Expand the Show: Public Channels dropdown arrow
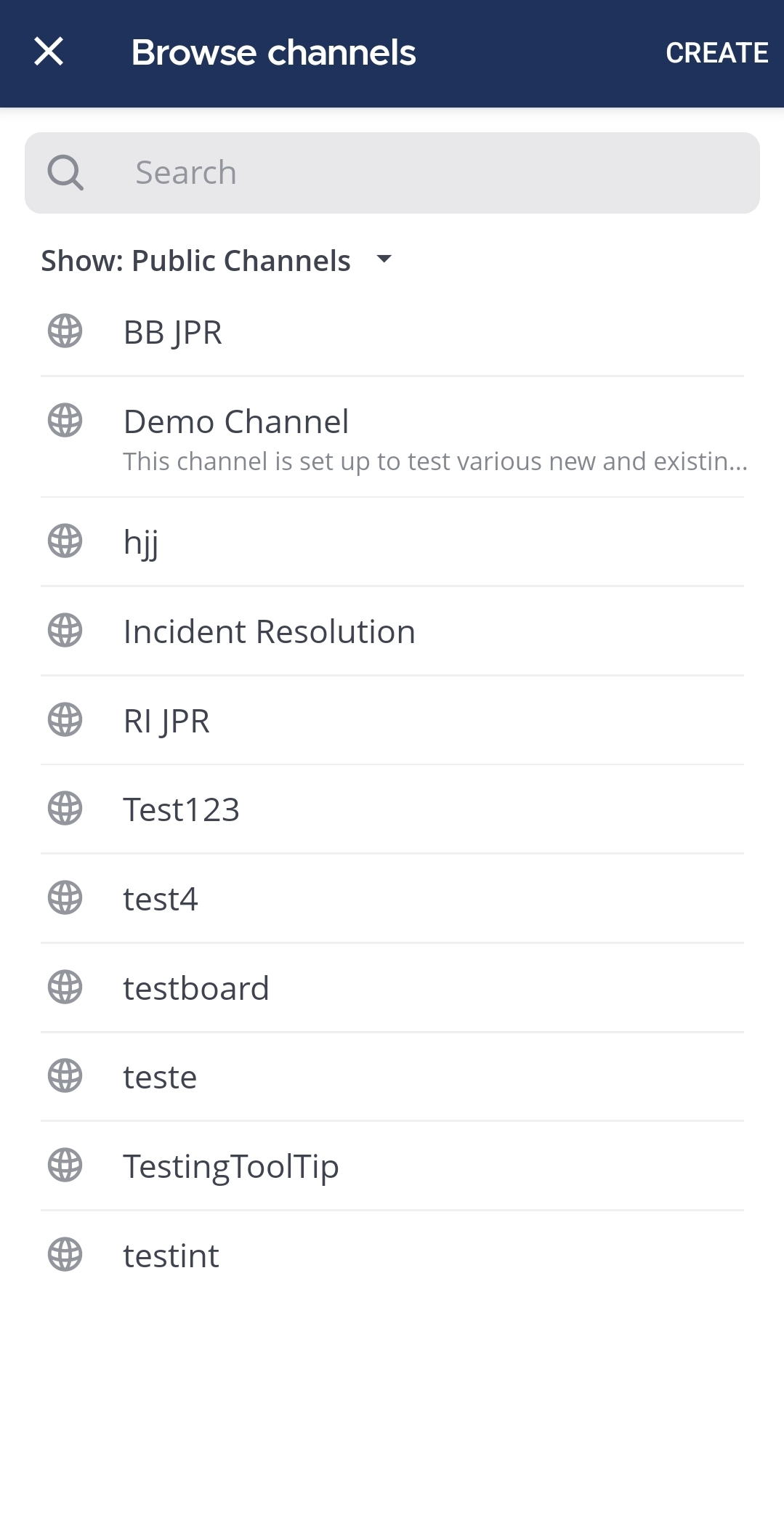 [384, 259]
